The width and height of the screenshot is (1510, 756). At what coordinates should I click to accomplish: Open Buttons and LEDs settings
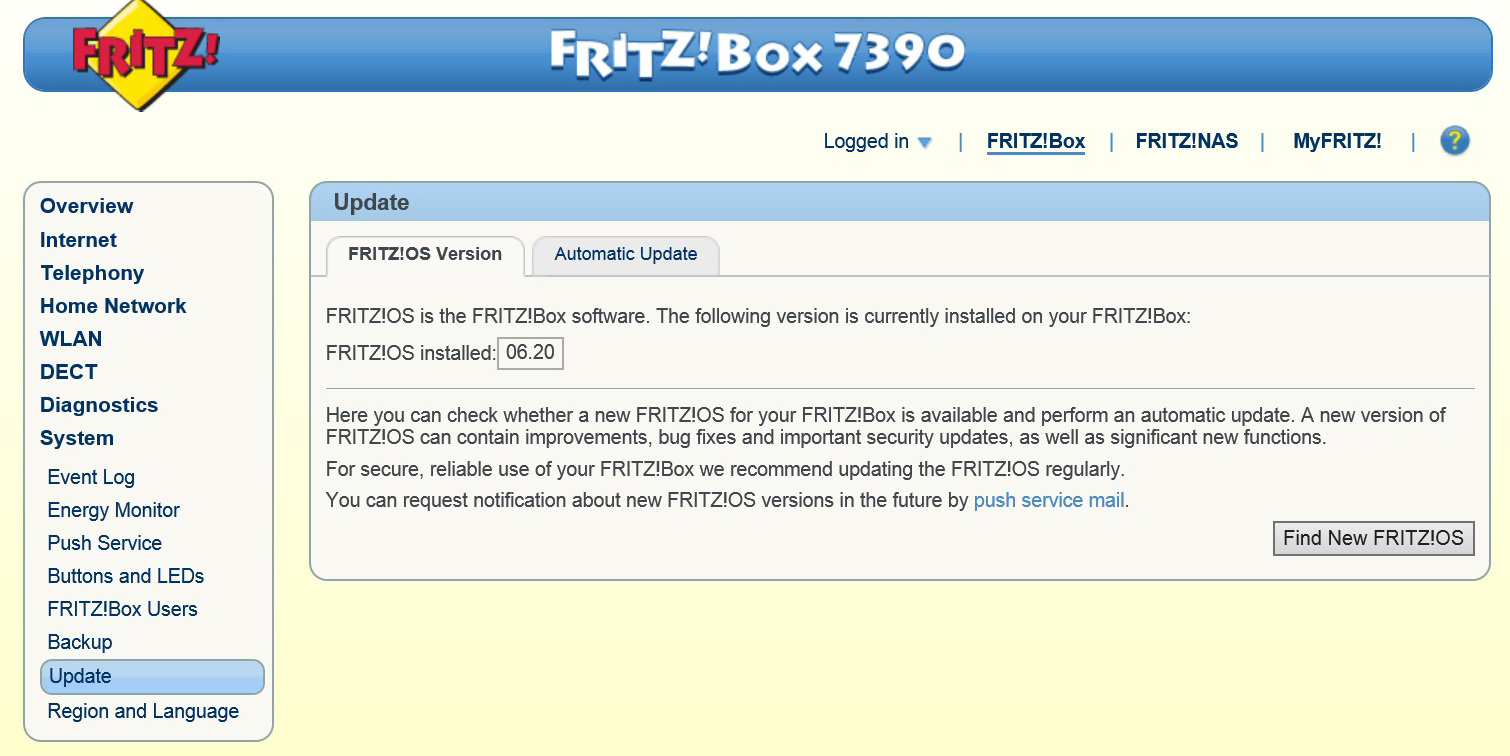(125, 576)
